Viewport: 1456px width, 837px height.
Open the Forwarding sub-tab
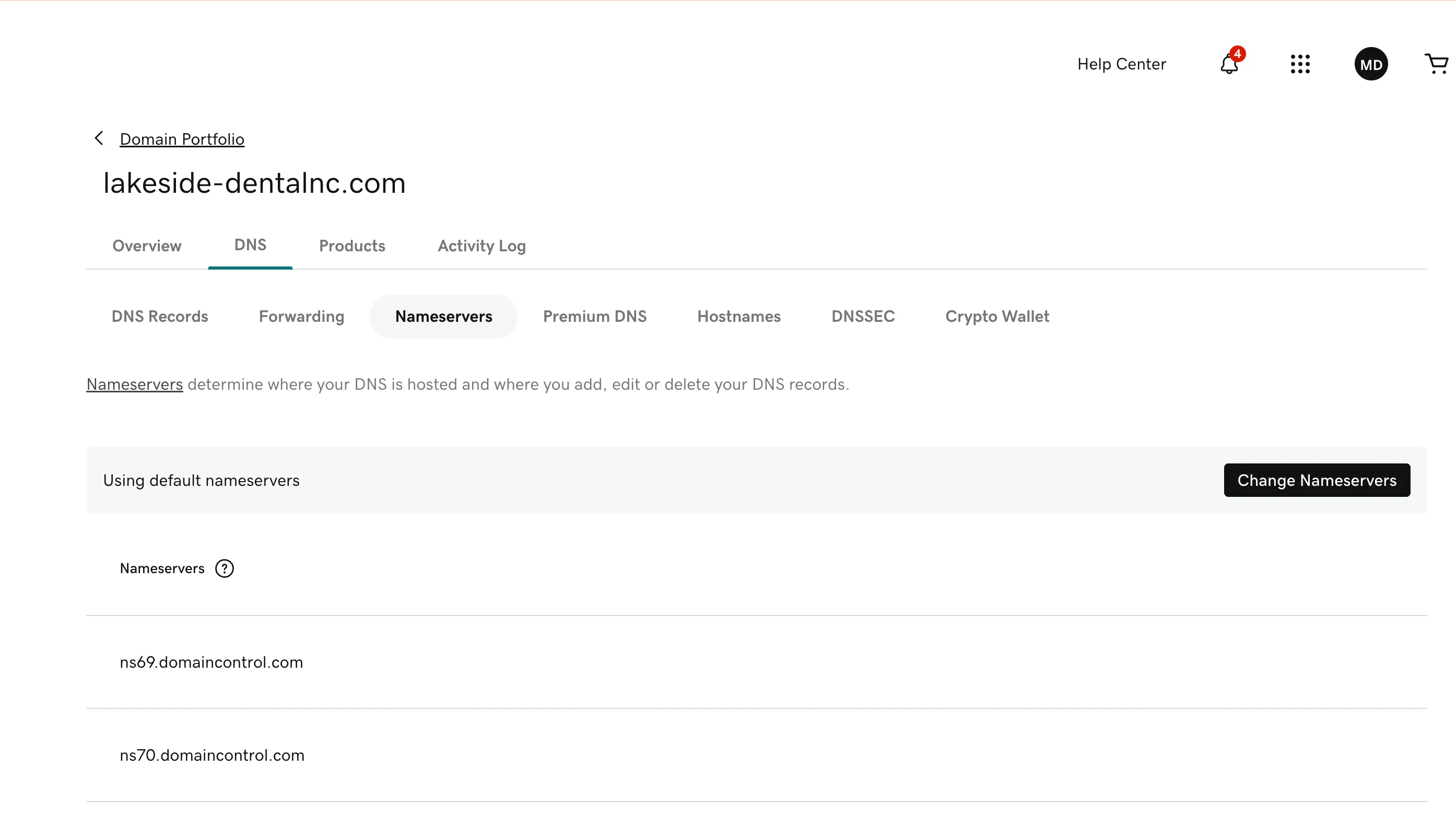pos(301,316)
